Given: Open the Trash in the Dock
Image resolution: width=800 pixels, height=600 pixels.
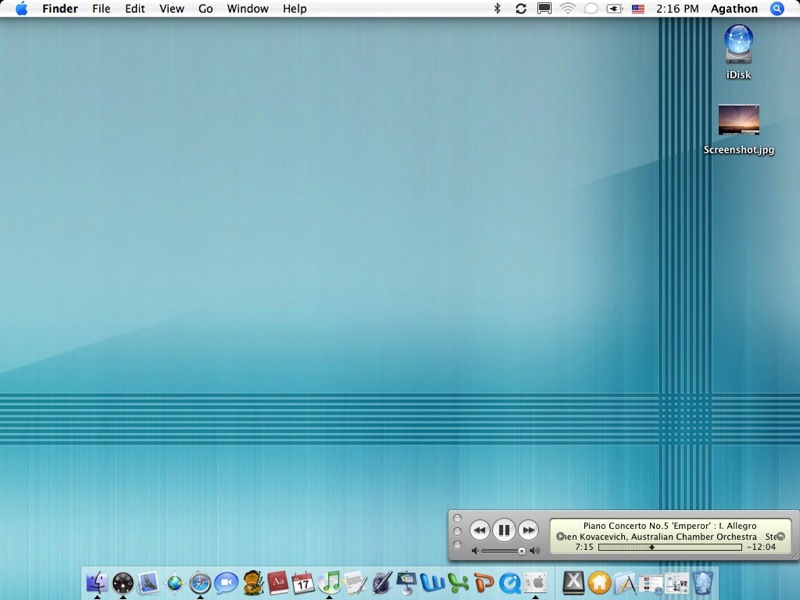Looking at the screenshot, I should coord(703,582).
